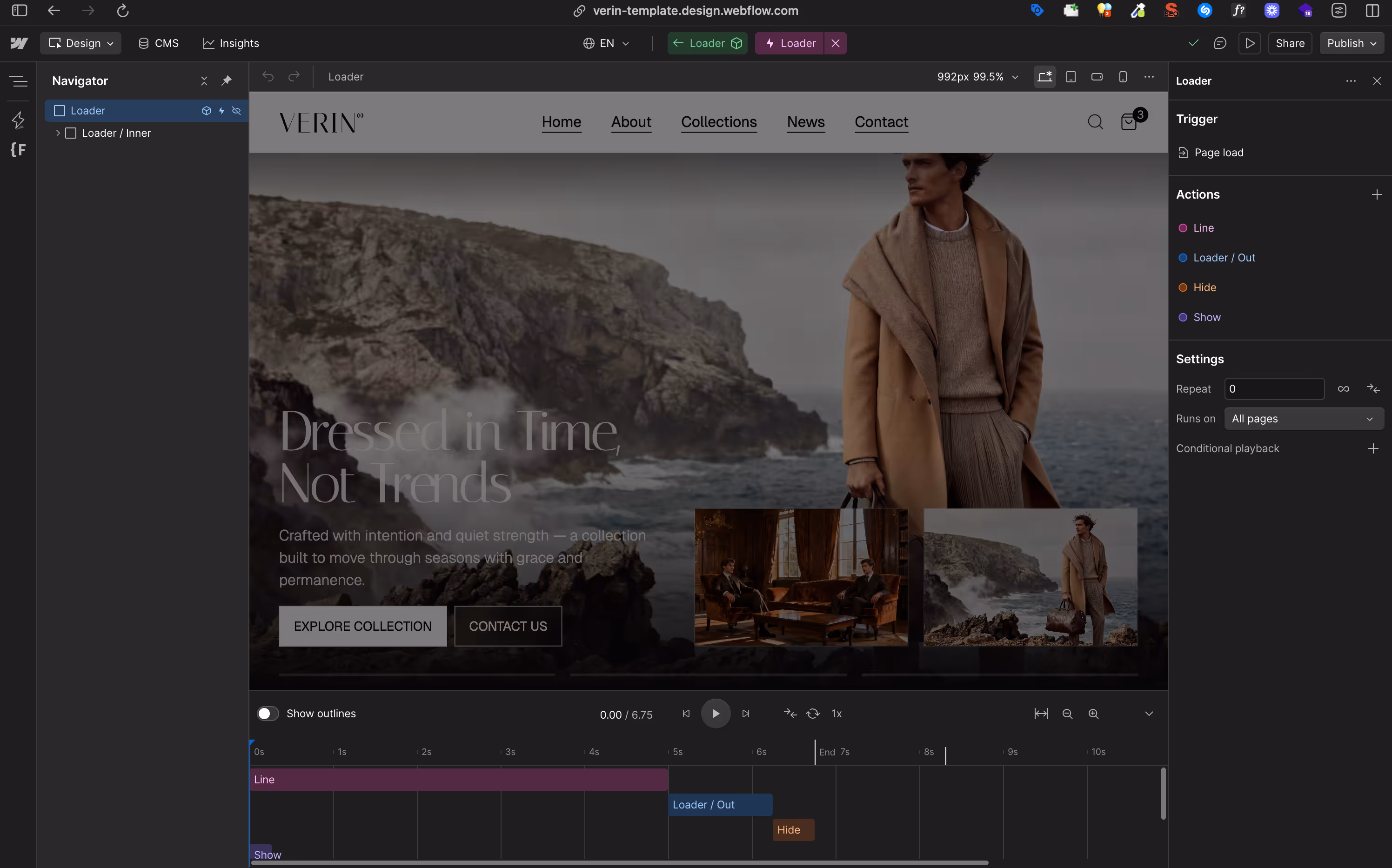
Task: Zoom out the timeline
Action: [1067, 714]
